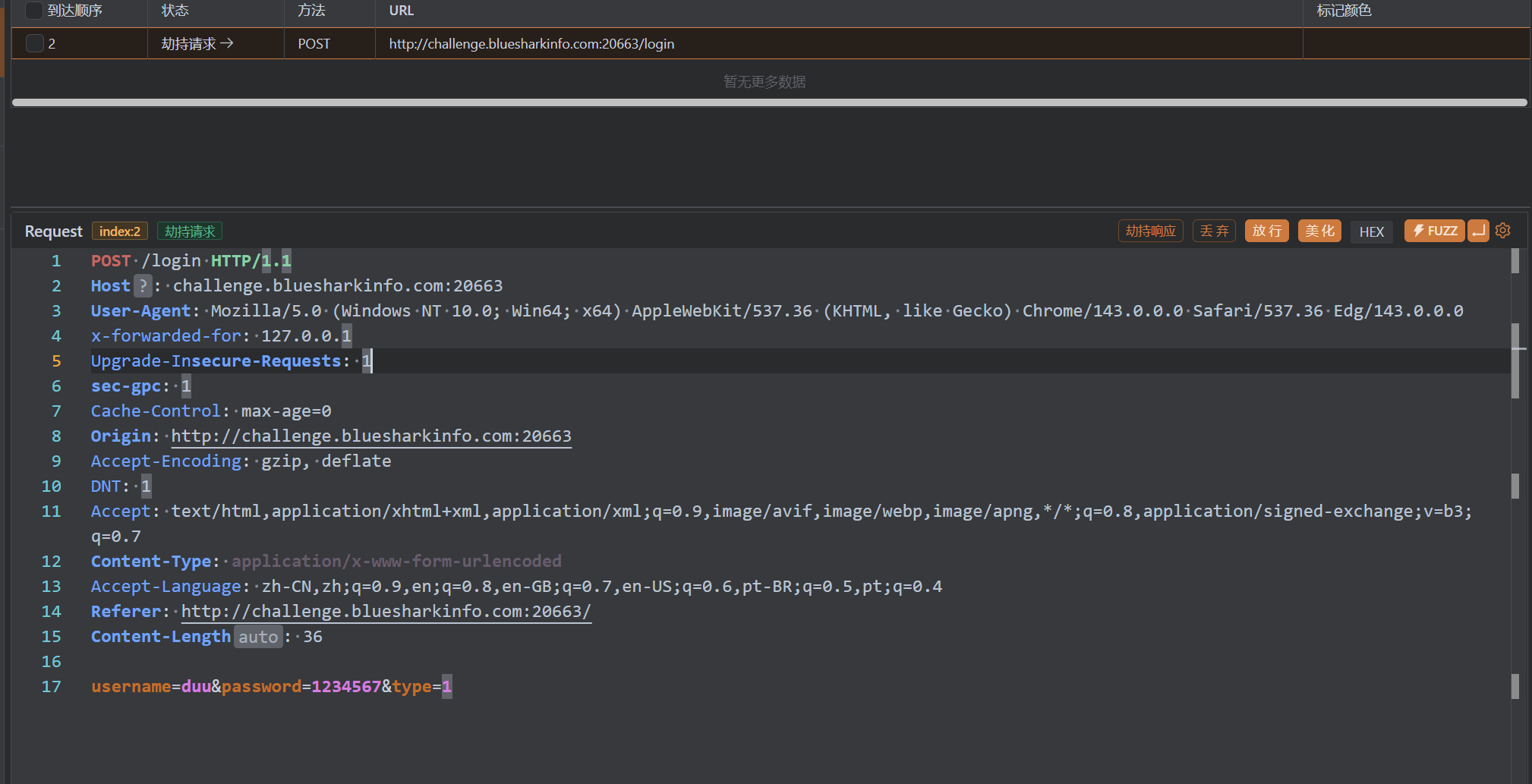Viewport: 1532px width, 784px height.
Task: Check the checkbox for row 2
Action: coord(34,44)
